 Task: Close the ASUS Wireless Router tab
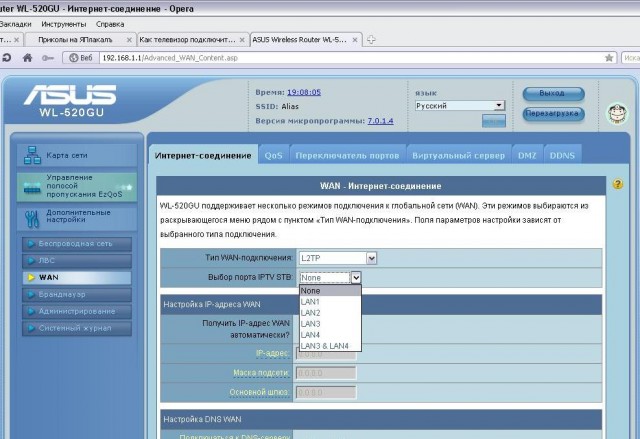355,40
